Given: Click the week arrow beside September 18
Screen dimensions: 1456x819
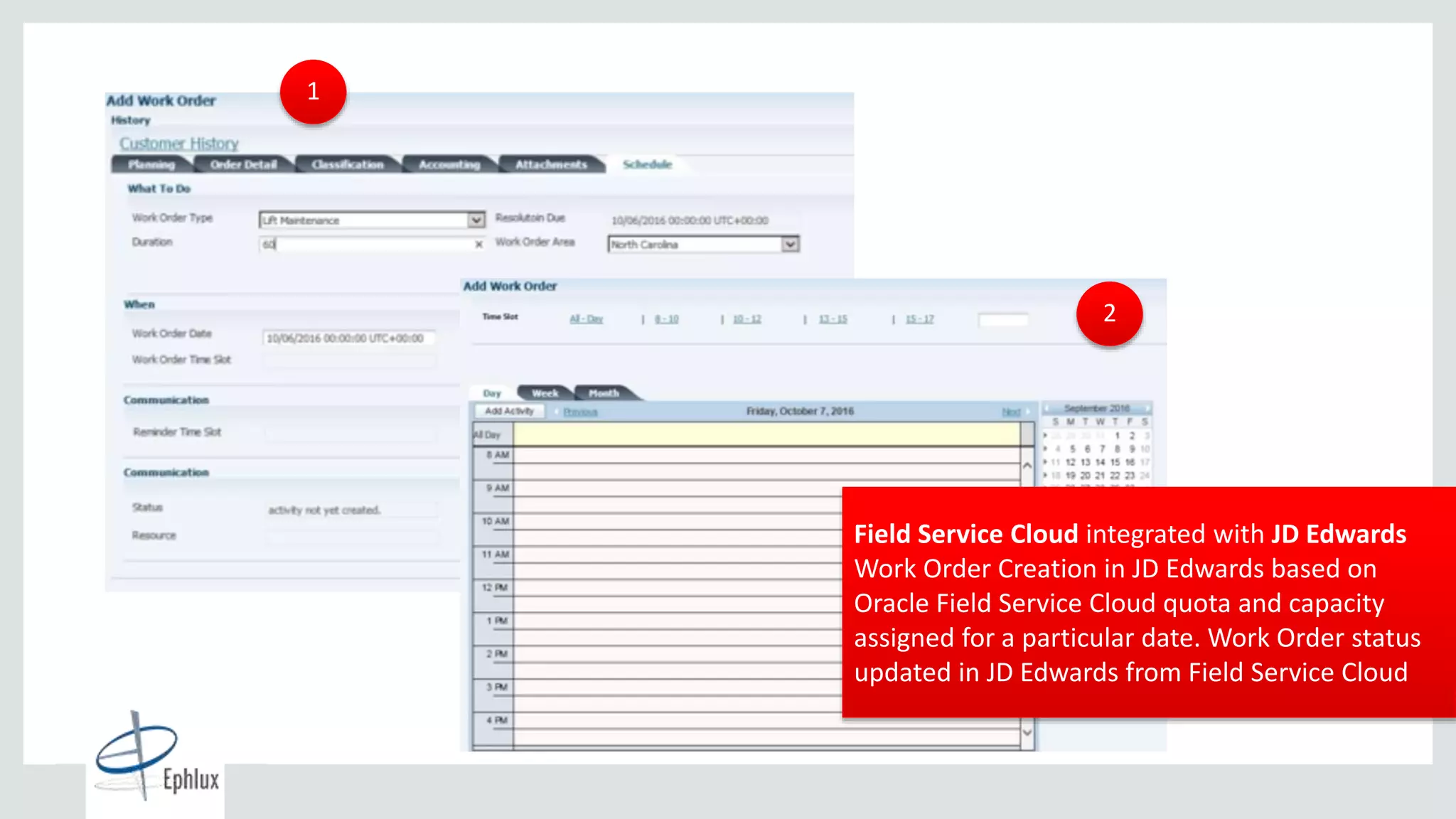Looking at the screenshot, I should point(1045,475).
